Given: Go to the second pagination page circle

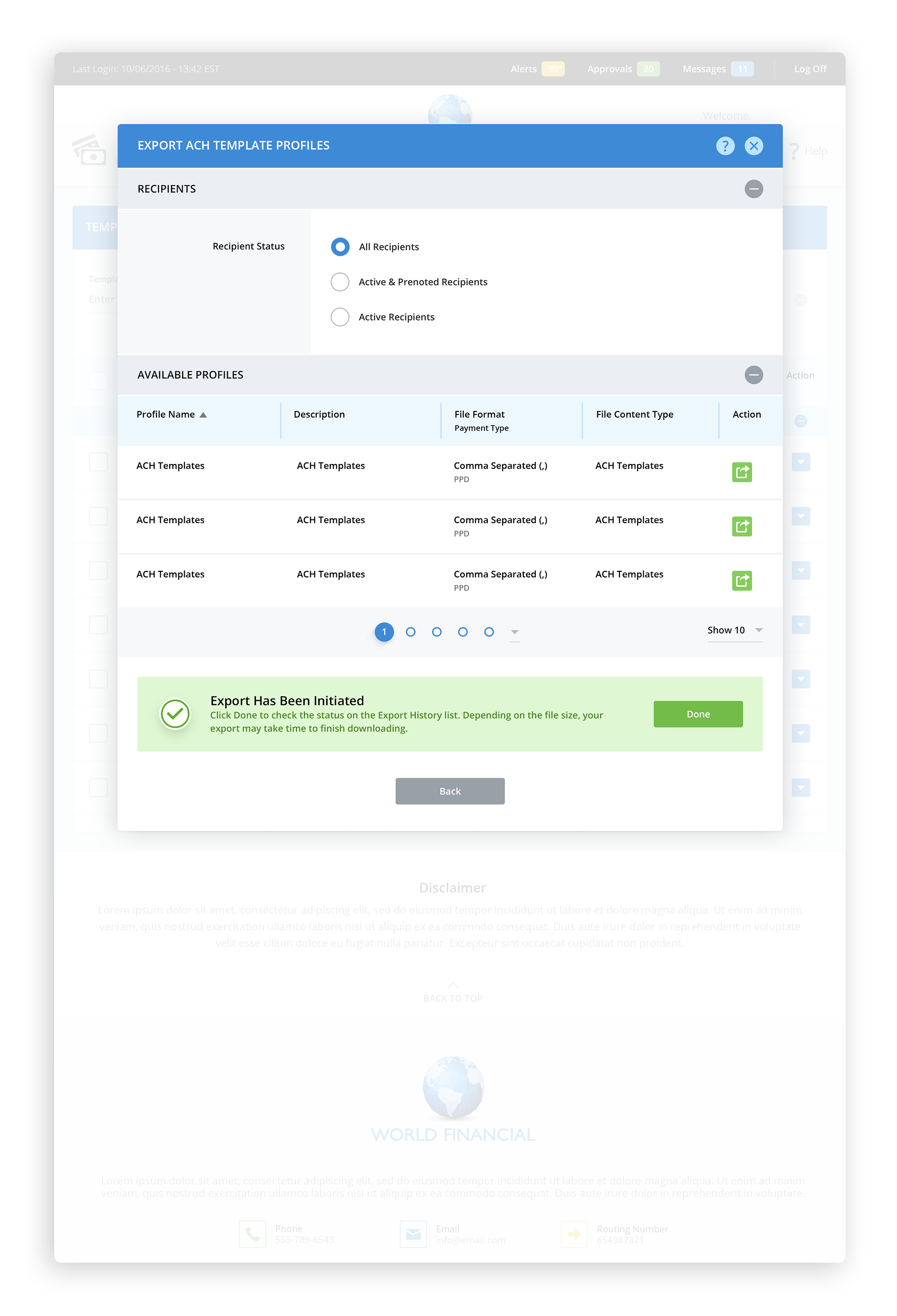Looking at the screenshot, I should click(411, 632).
